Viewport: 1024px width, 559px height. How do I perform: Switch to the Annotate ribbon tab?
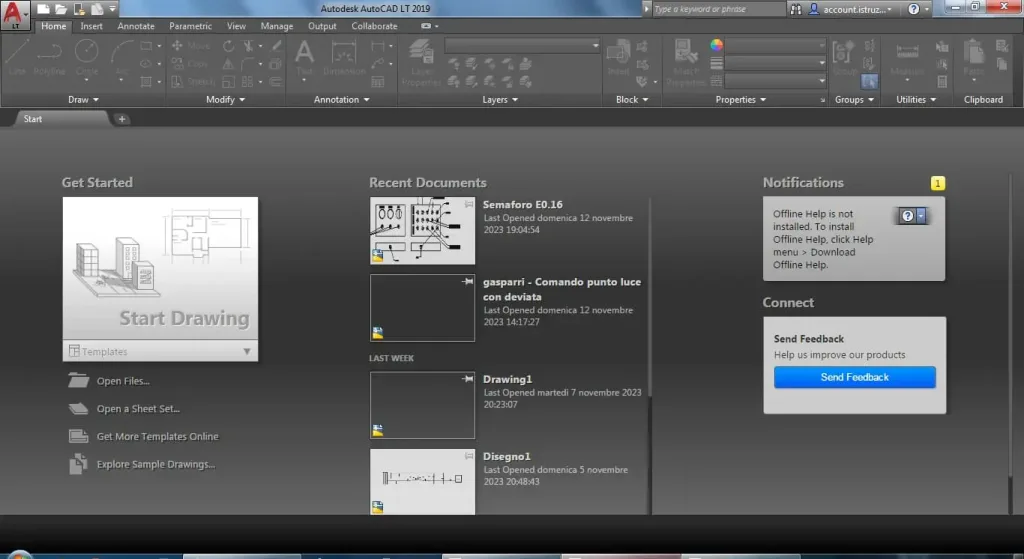pyautogui.click(x=136, y=26)
